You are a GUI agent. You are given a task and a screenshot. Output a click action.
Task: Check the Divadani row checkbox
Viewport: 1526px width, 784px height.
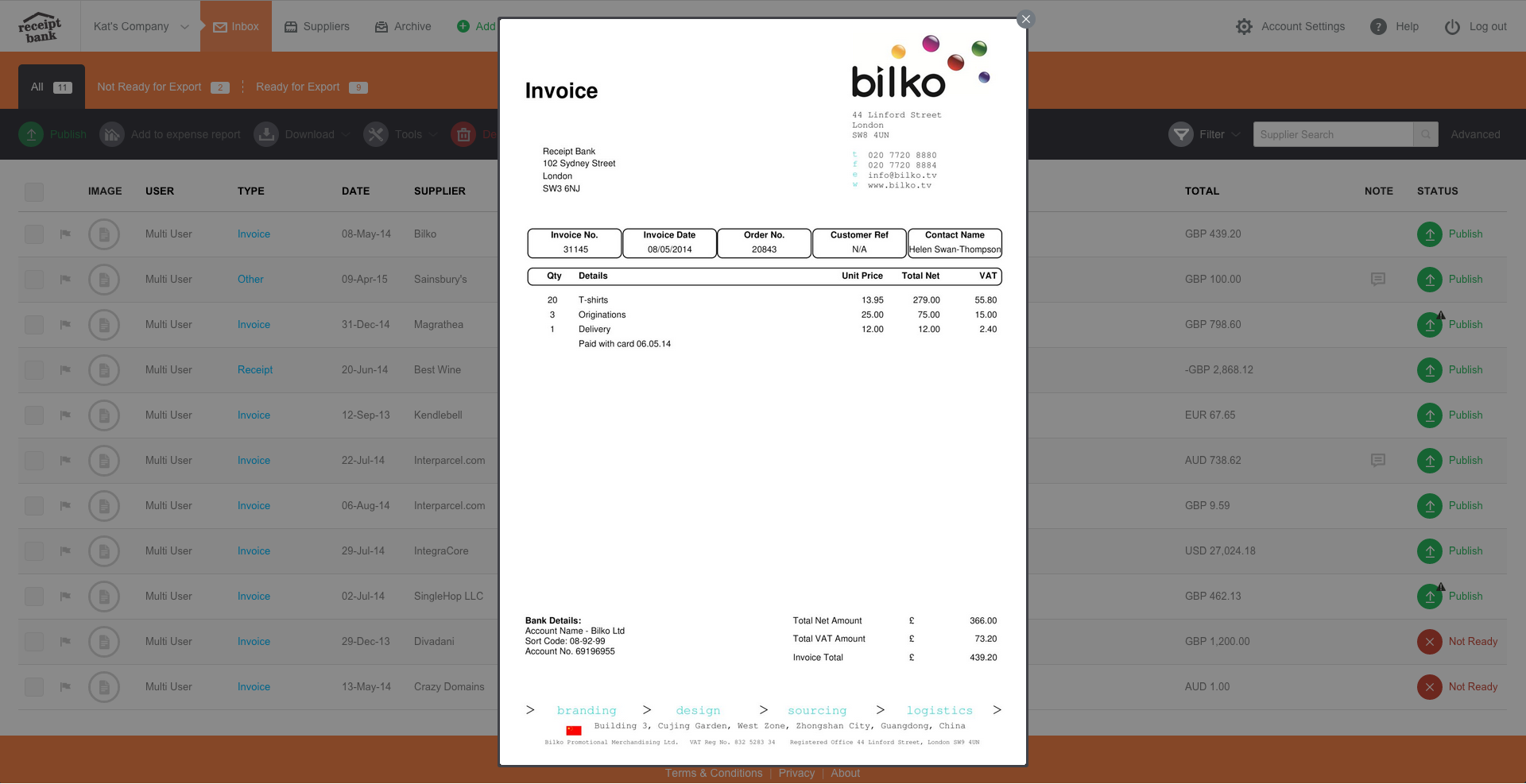[34, 642]
